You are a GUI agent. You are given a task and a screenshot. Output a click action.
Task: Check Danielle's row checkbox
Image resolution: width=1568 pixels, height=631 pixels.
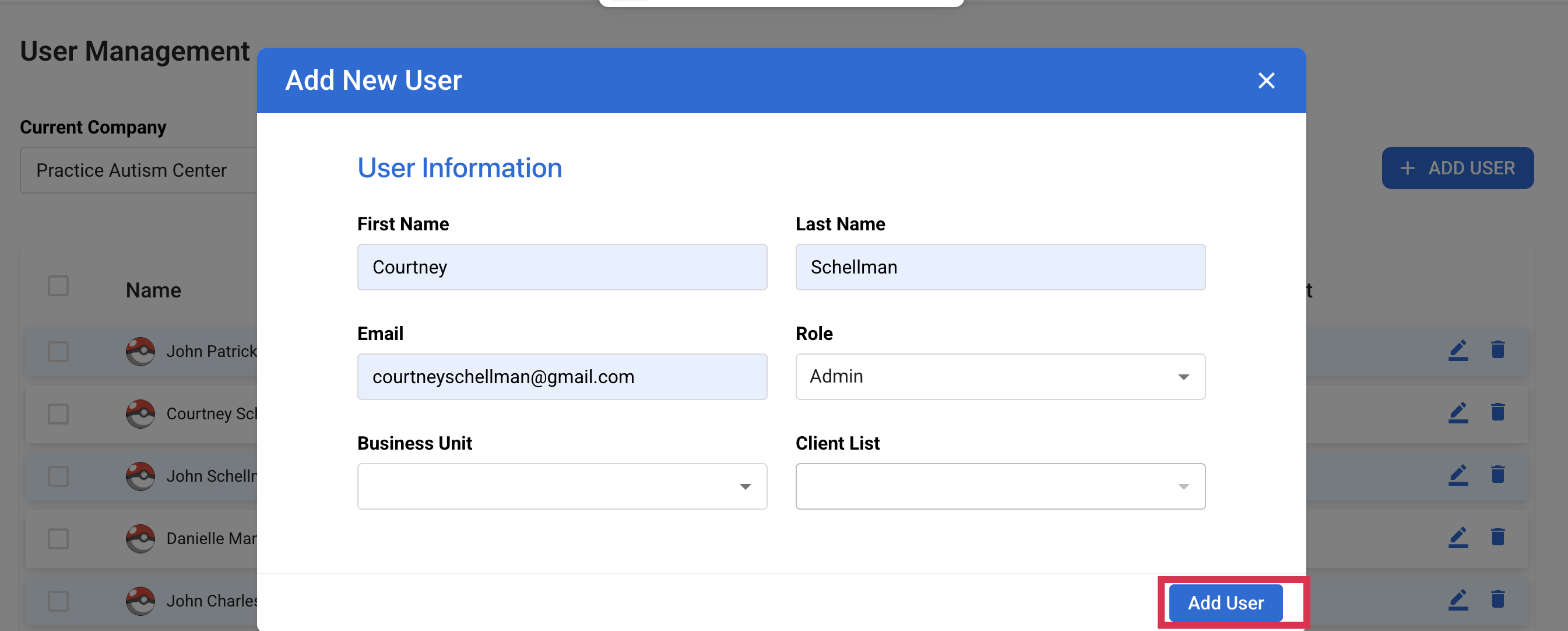57,539
